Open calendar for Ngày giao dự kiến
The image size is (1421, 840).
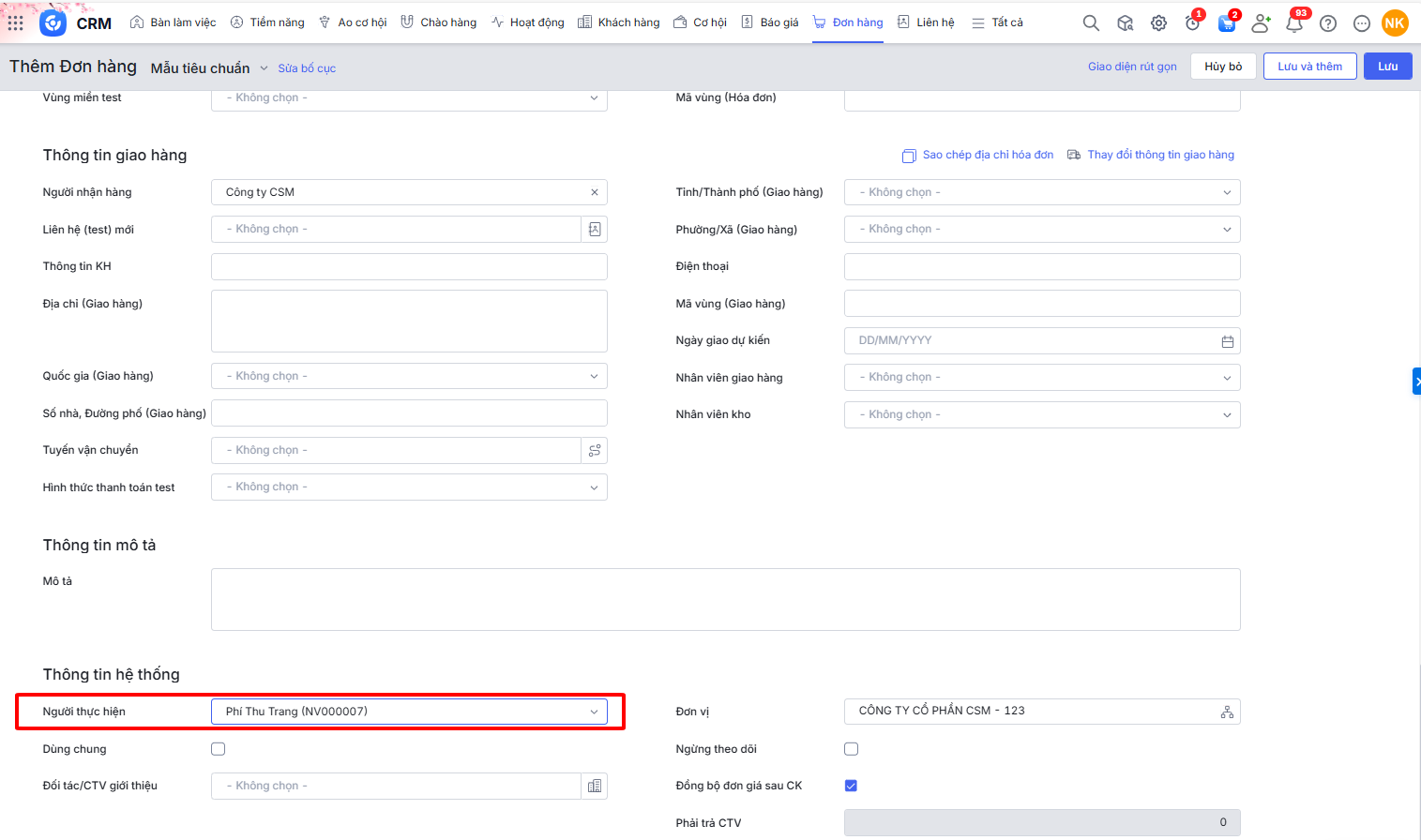click(x=1227, y=341)
